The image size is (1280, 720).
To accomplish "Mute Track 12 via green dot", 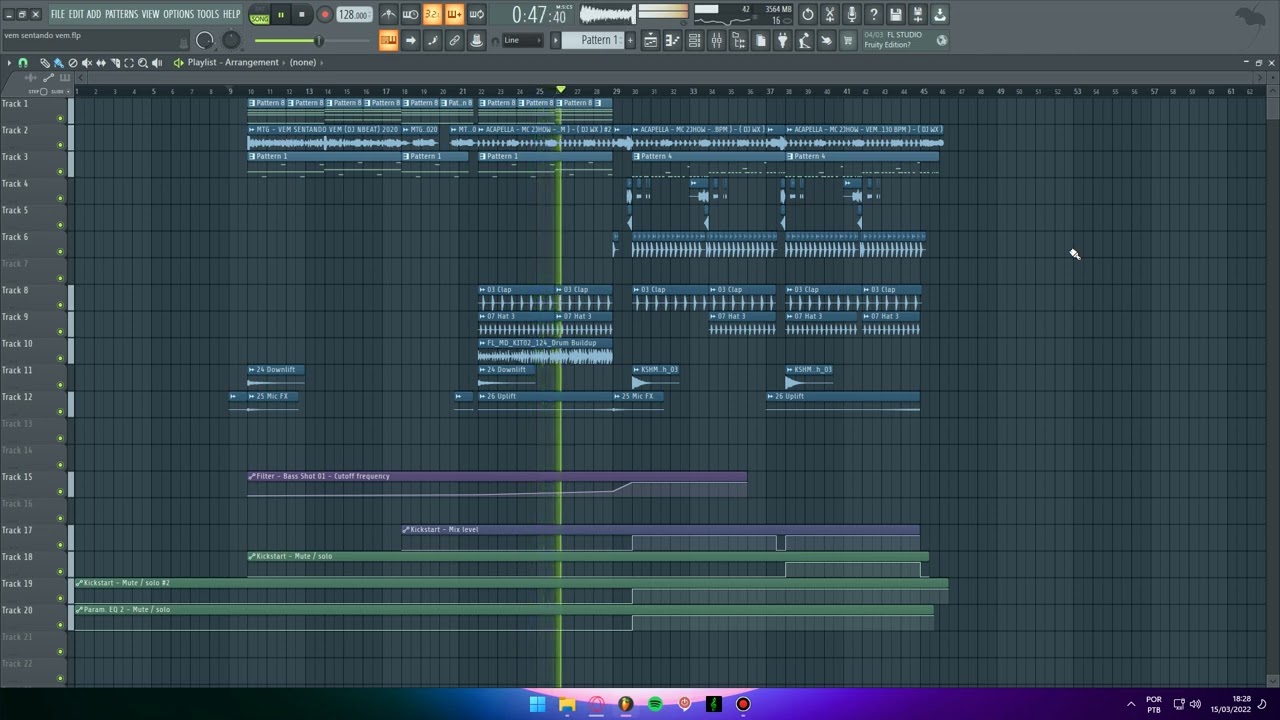I will pos(60,411).
